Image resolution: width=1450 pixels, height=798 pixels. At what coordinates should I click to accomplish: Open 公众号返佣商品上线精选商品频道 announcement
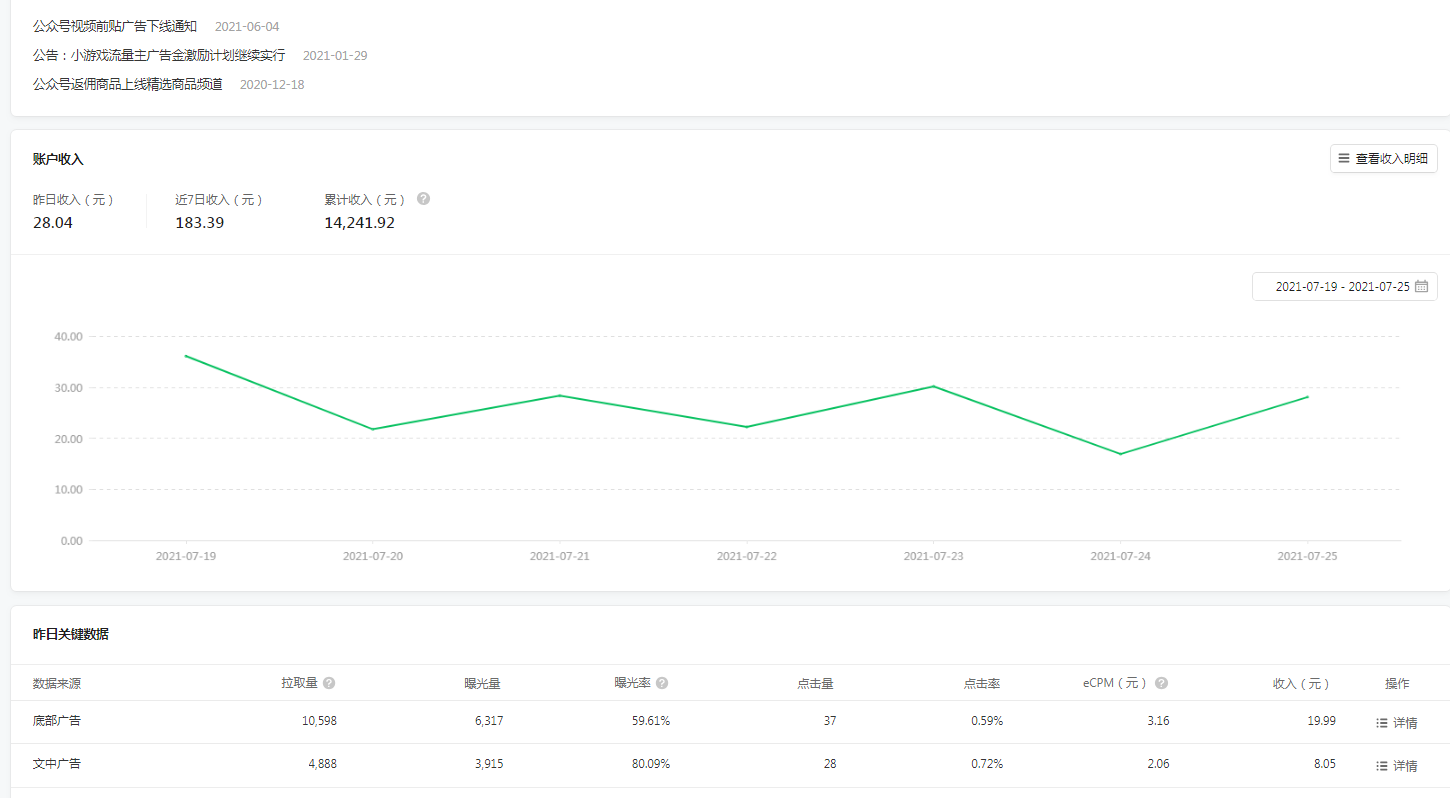[x=128, y=84]
